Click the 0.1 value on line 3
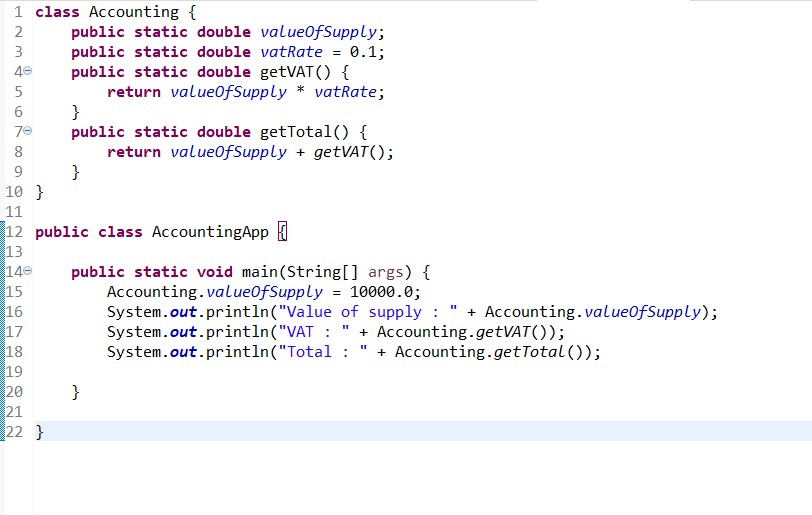The width and height of the screenshot is (812, 515). click(x=363, y=52)
